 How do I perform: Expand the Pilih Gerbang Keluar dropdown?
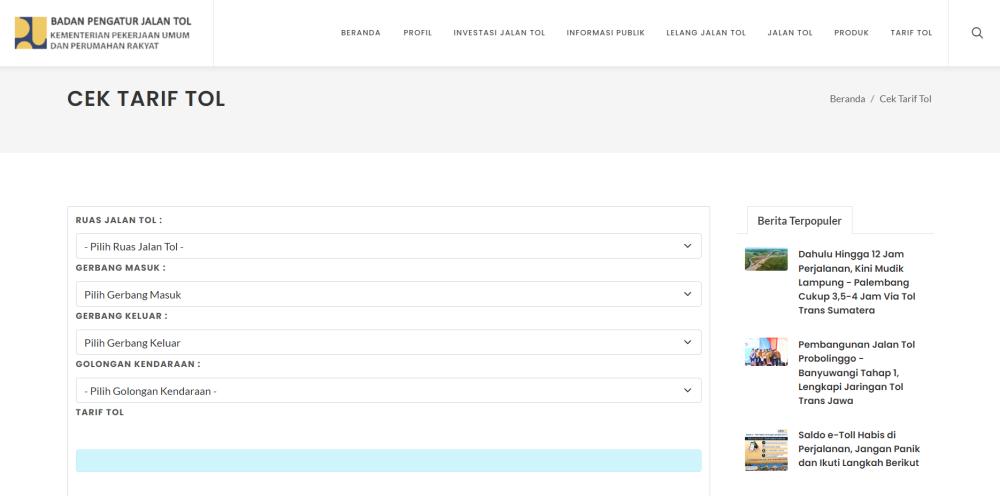coord(388,342)
